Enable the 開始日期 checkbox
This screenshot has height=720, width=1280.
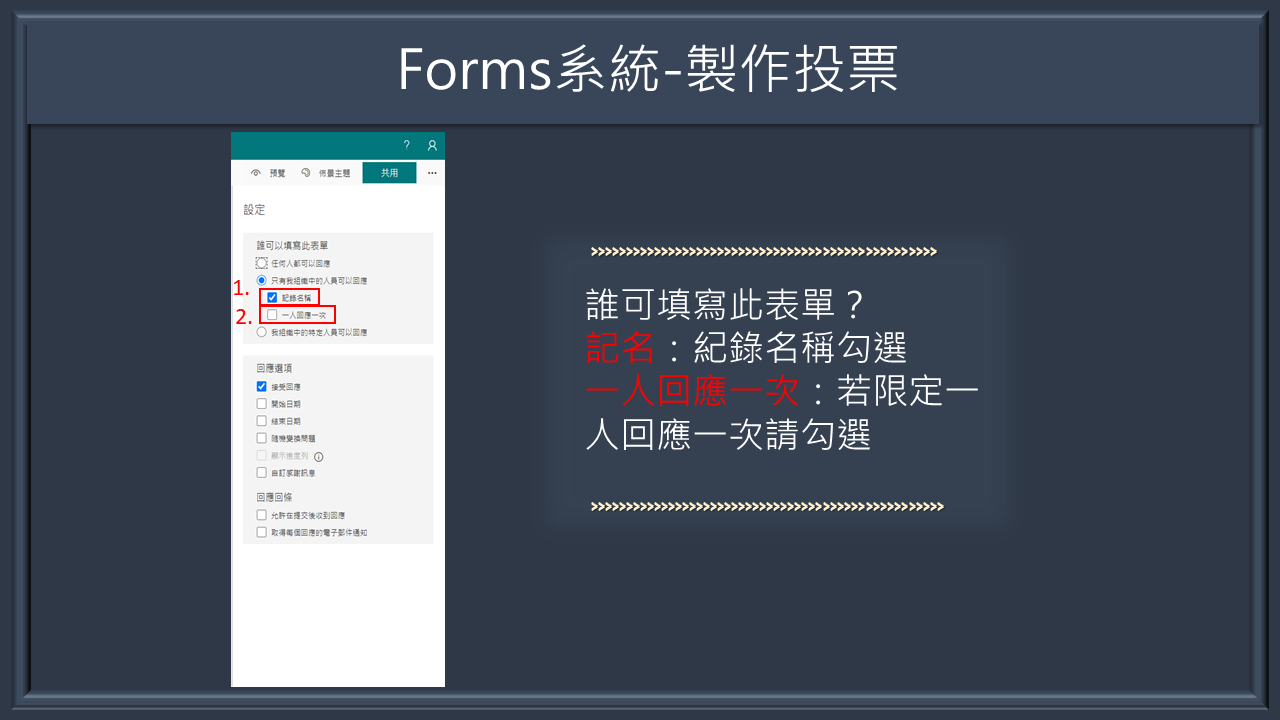tap(262, 404)
